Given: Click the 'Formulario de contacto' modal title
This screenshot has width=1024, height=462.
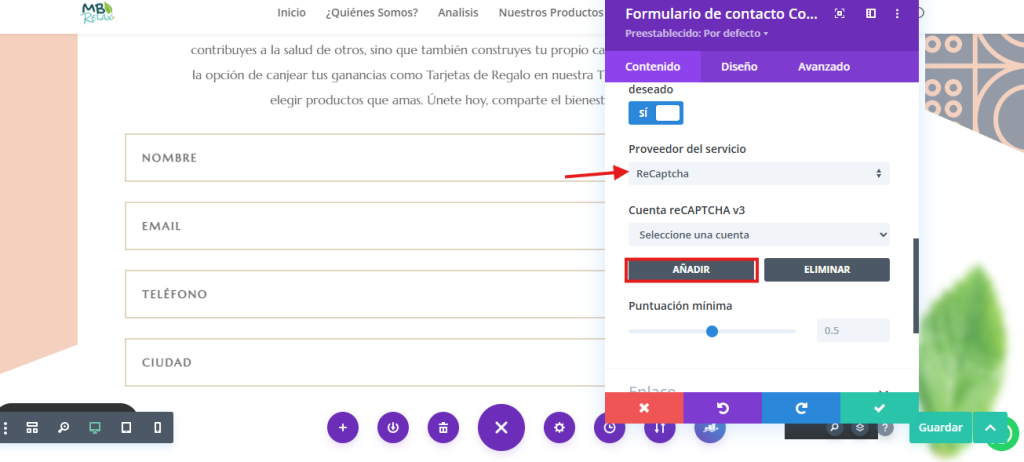Looking at the screenshot, I should [x=721, y=14].
